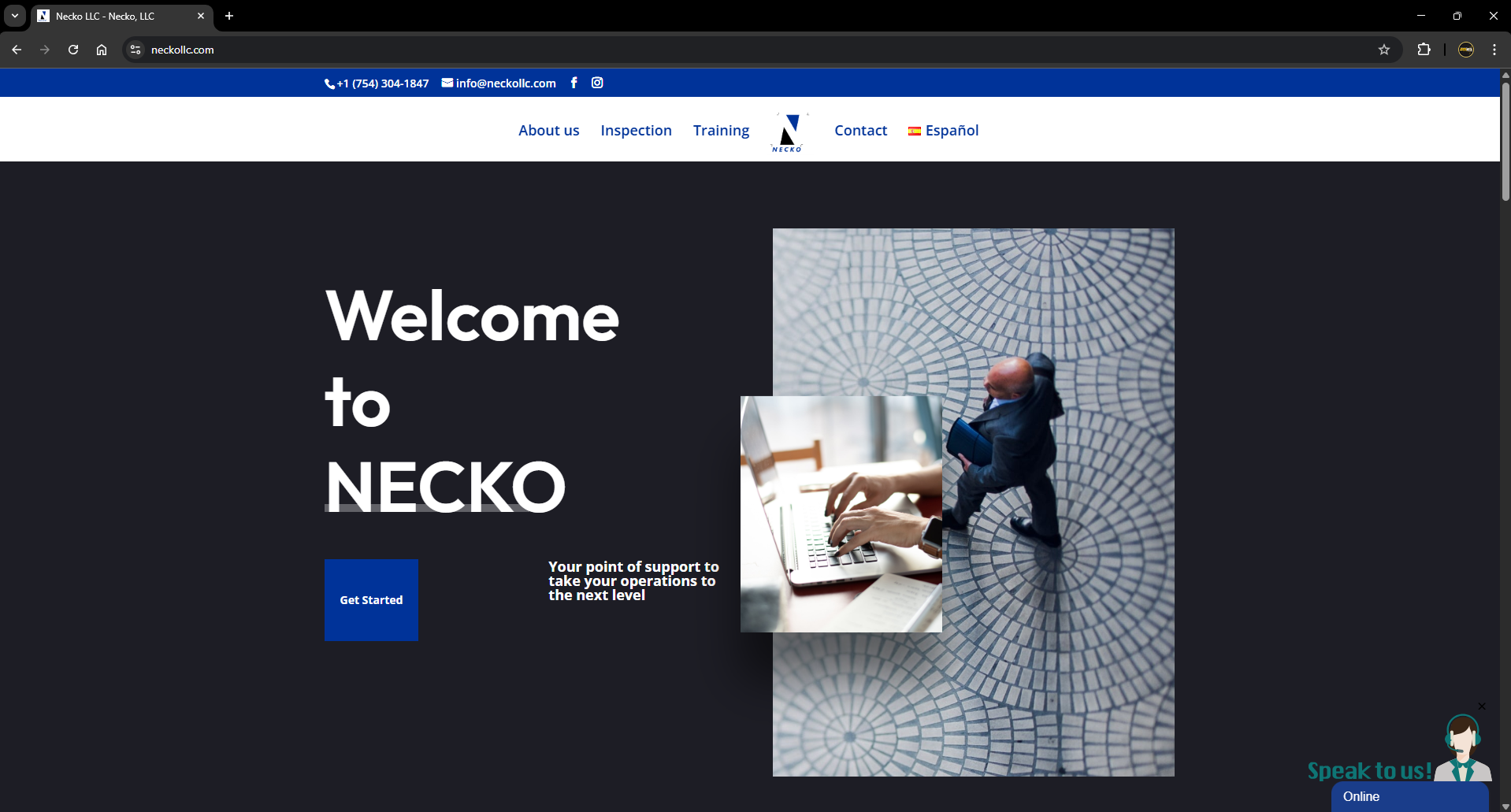Open the About us menu item
Screen dimensions: 1511x812
point(548,131)
